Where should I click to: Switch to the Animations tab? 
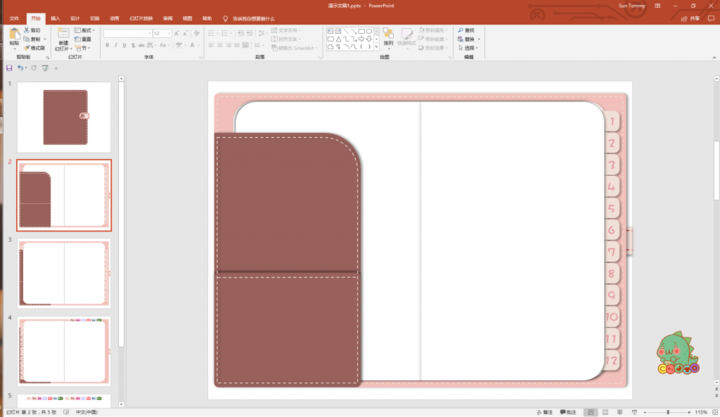[115, 18]
